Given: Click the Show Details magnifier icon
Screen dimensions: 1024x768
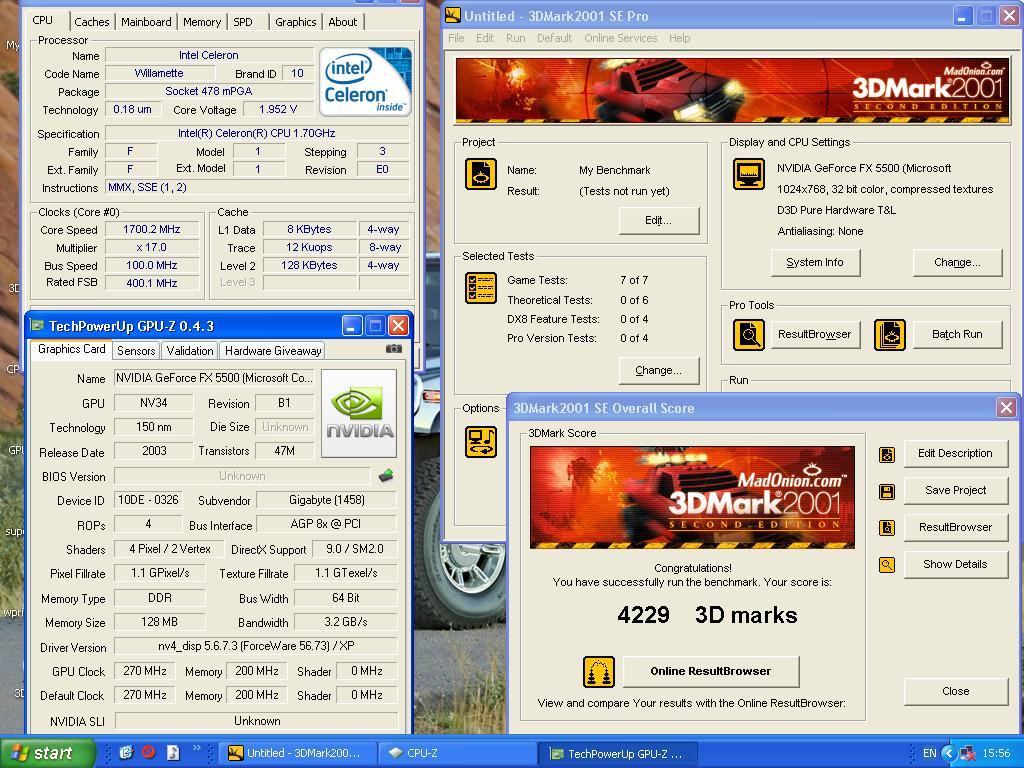Looking at the screenshot, I should click(887, 565).
